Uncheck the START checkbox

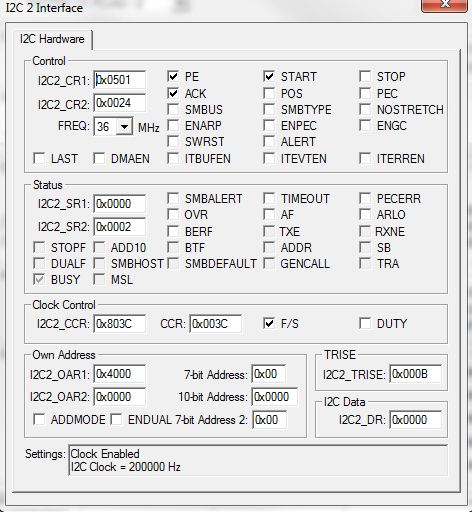[269, 76]
